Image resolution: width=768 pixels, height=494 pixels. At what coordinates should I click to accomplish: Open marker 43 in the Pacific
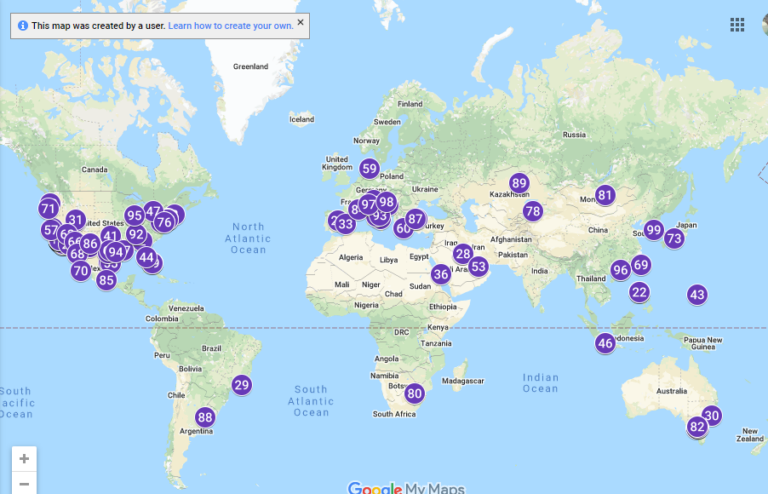click(x=697, y=295)
